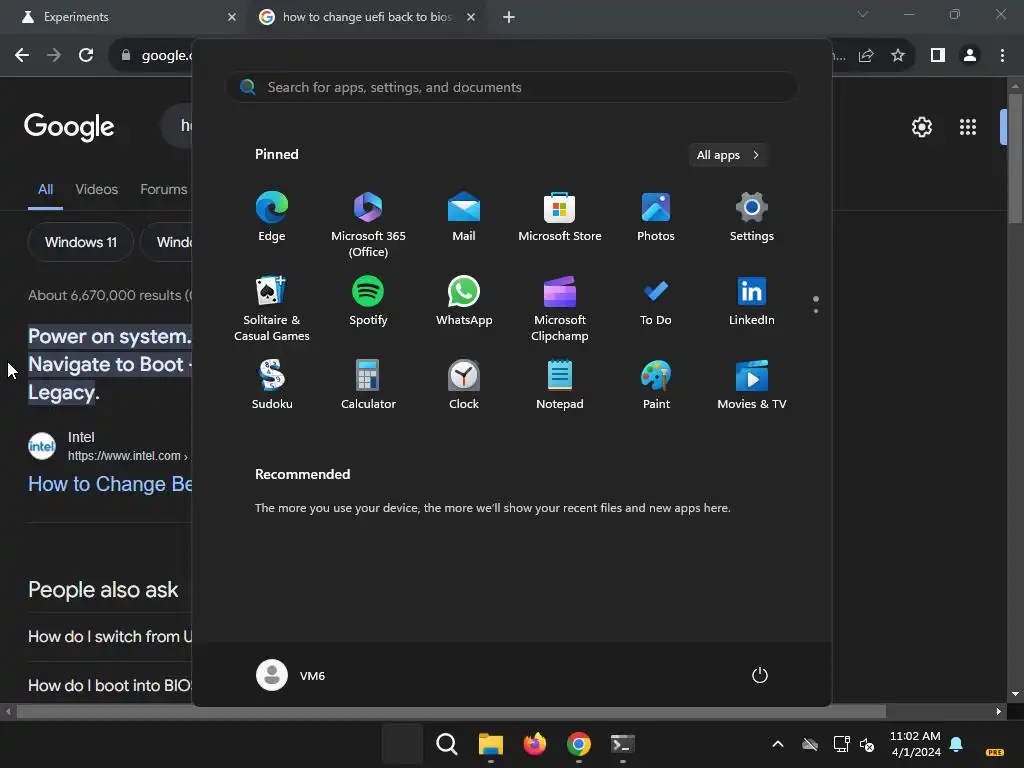Toggle the Chrome side panel
This screenshot has height=768, width=1024.
click(938, 56)
